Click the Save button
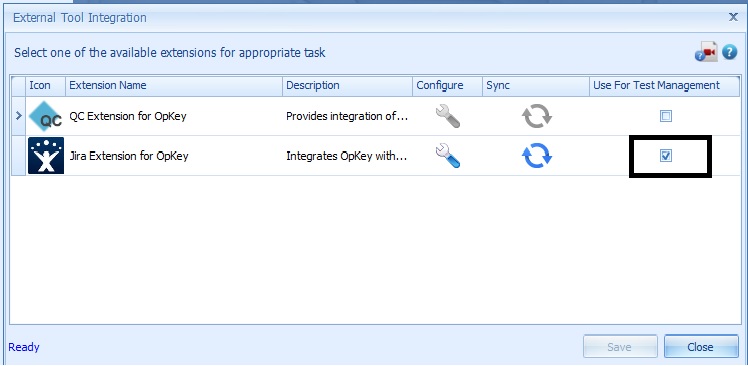Image resolution: width=748 pixels, height=366 pixels. 620,347
